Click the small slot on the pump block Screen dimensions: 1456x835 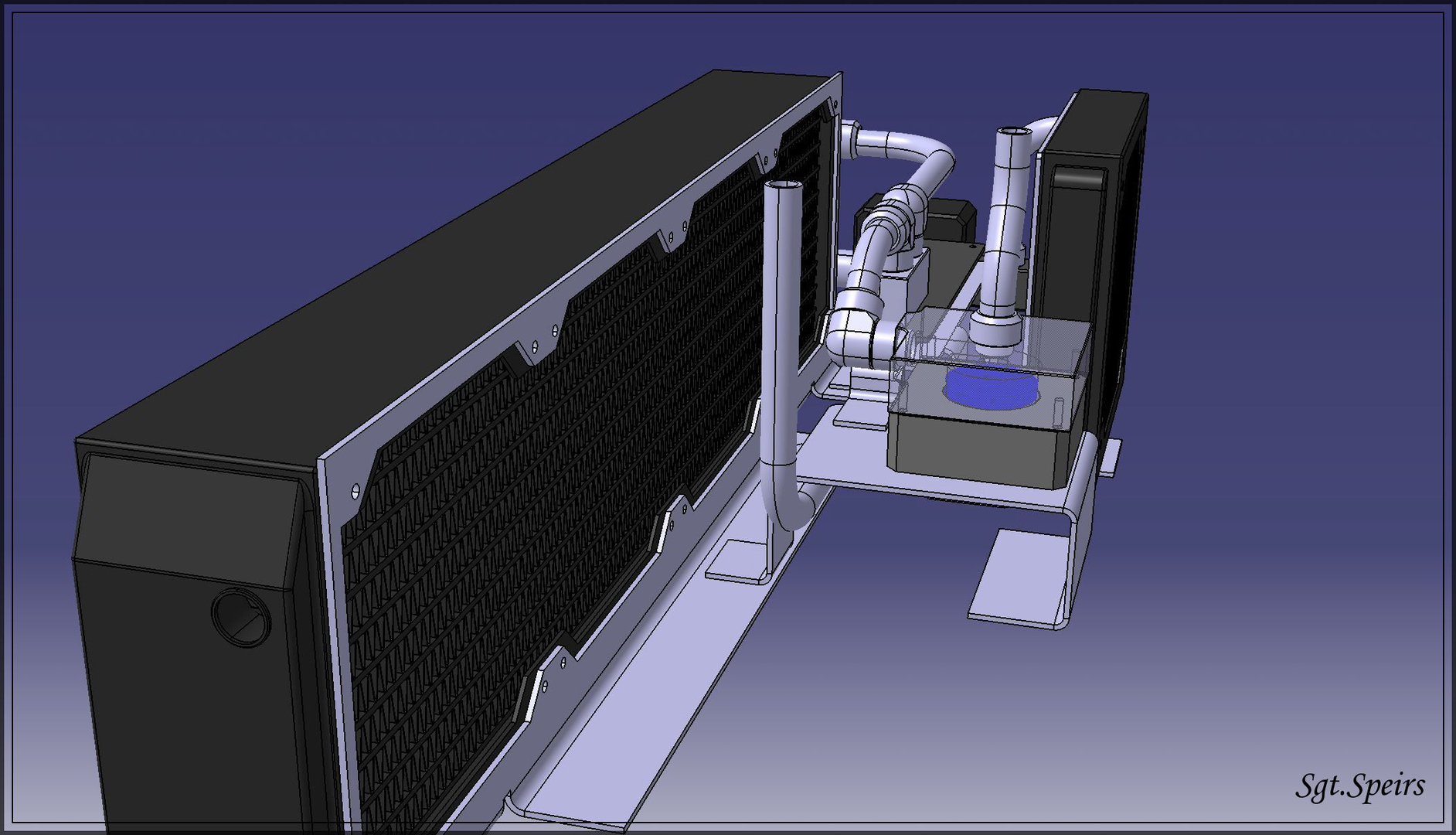pos(1059,408)
